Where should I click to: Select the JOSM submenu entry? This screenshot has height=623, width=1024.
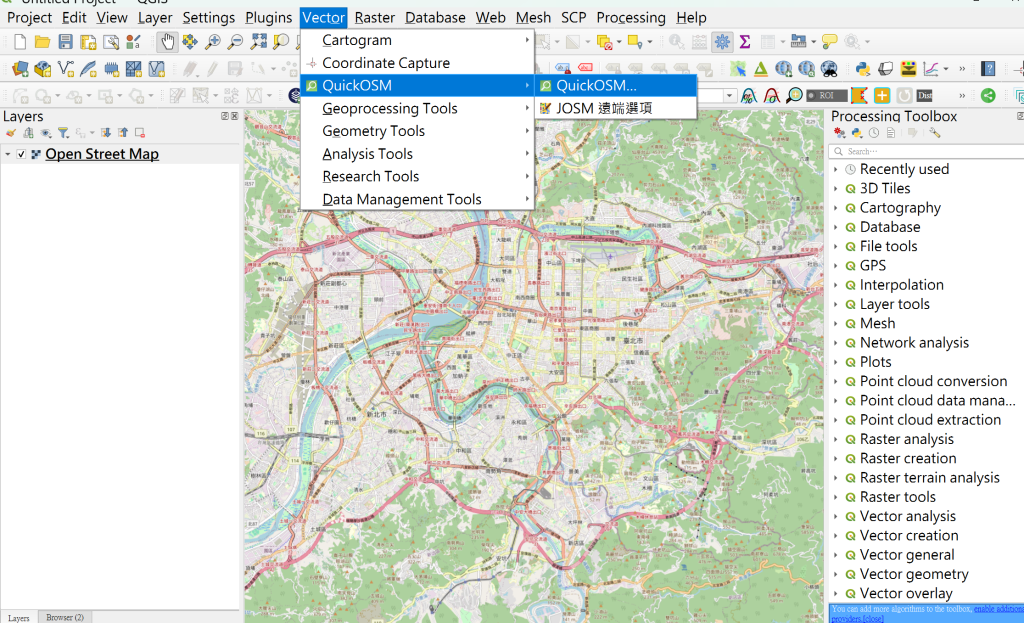coord(616,108)
